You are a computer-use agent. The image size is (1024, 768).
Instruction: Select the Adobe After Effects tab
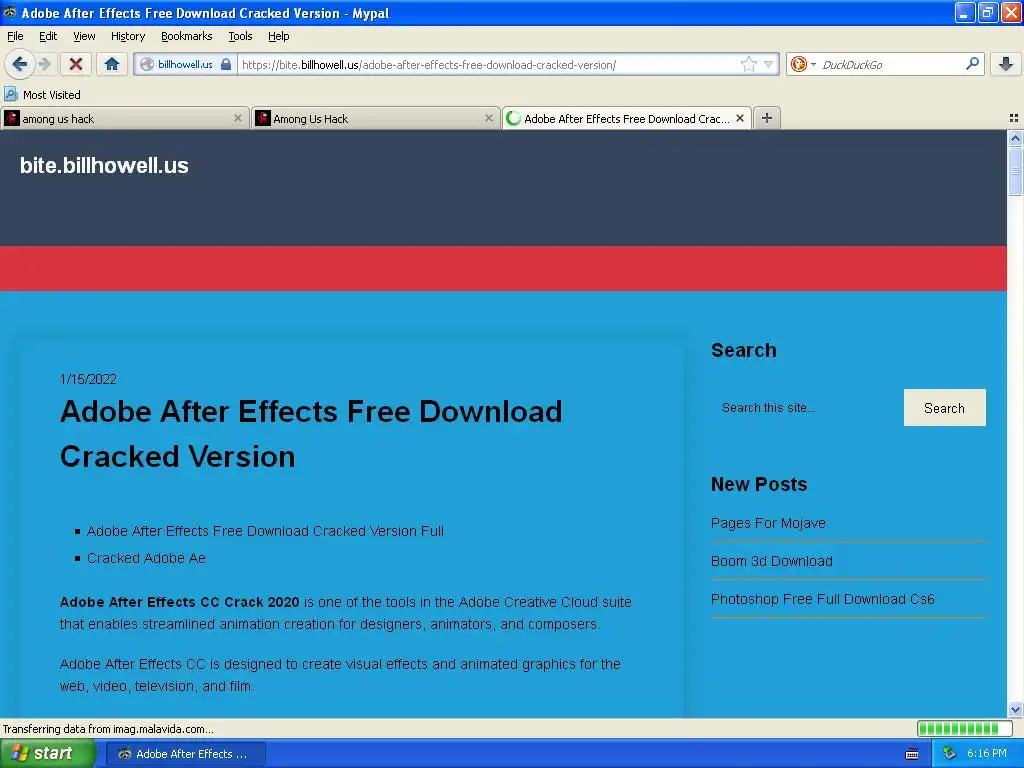point(626,118)
